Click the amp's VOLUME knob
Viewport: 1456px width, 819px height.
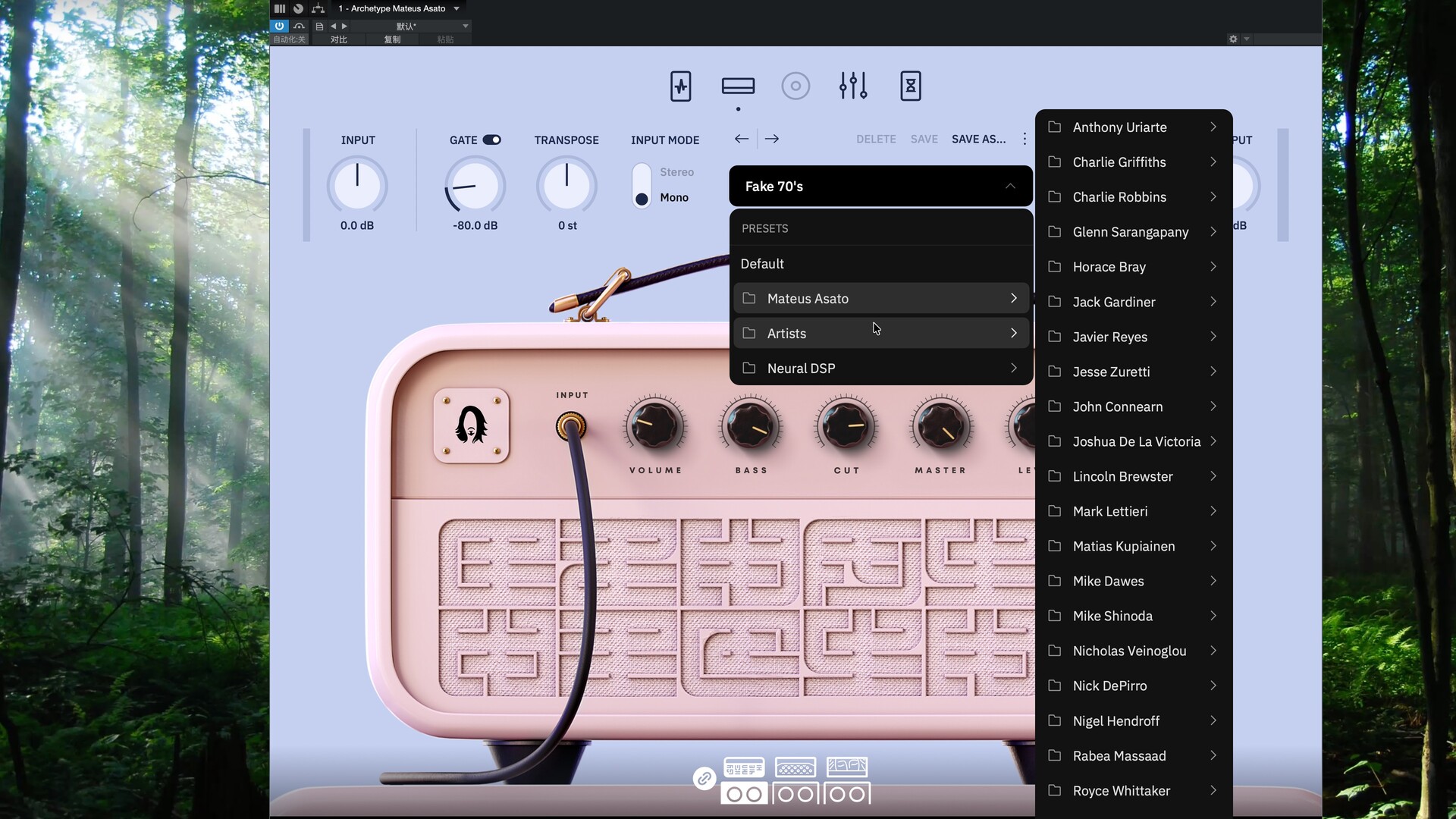654,426
